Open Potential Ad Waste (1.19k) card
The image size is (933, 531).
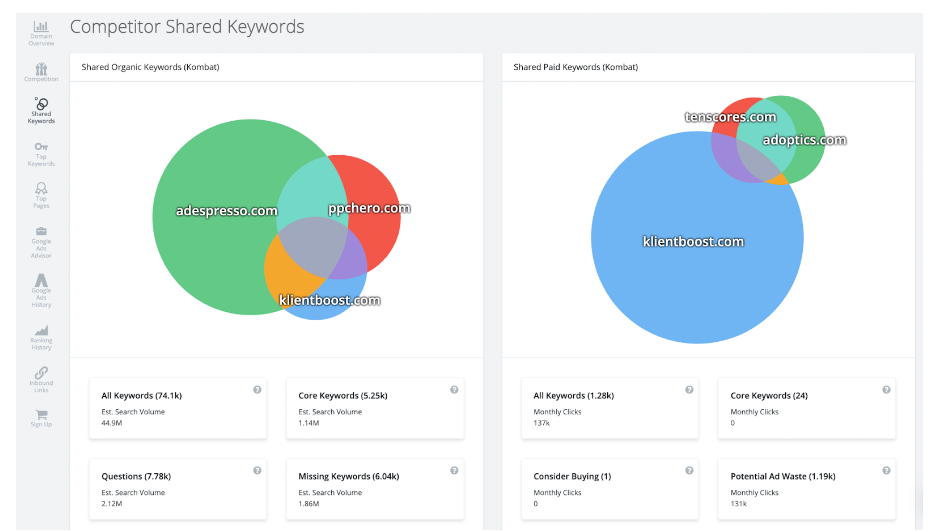[x=806, y=489]
